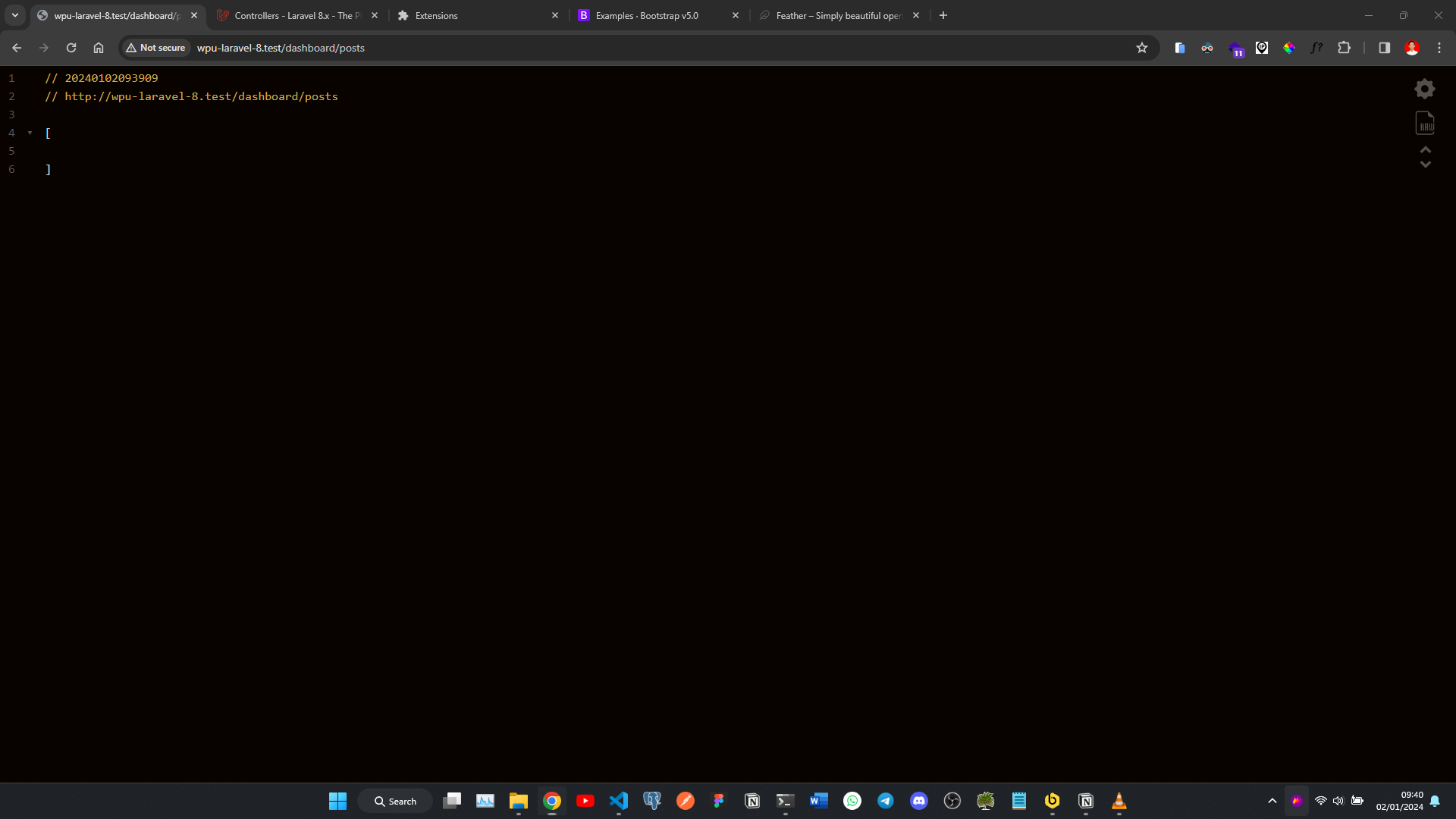Viewport: 1456px width, 819px height.
Task: Open the three-dot Chrome menu
Action: [1439, 48]
